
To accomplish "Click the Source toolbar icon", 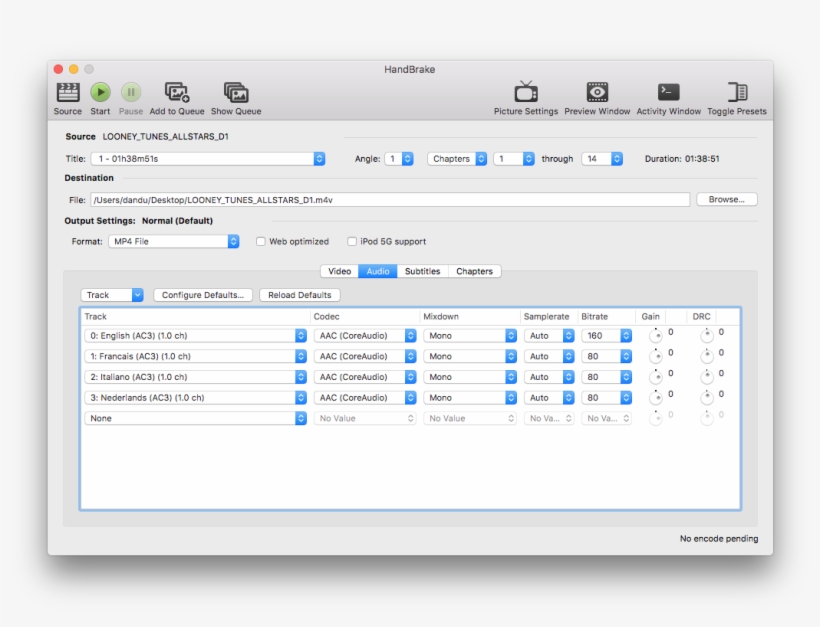I will (67, 92).
